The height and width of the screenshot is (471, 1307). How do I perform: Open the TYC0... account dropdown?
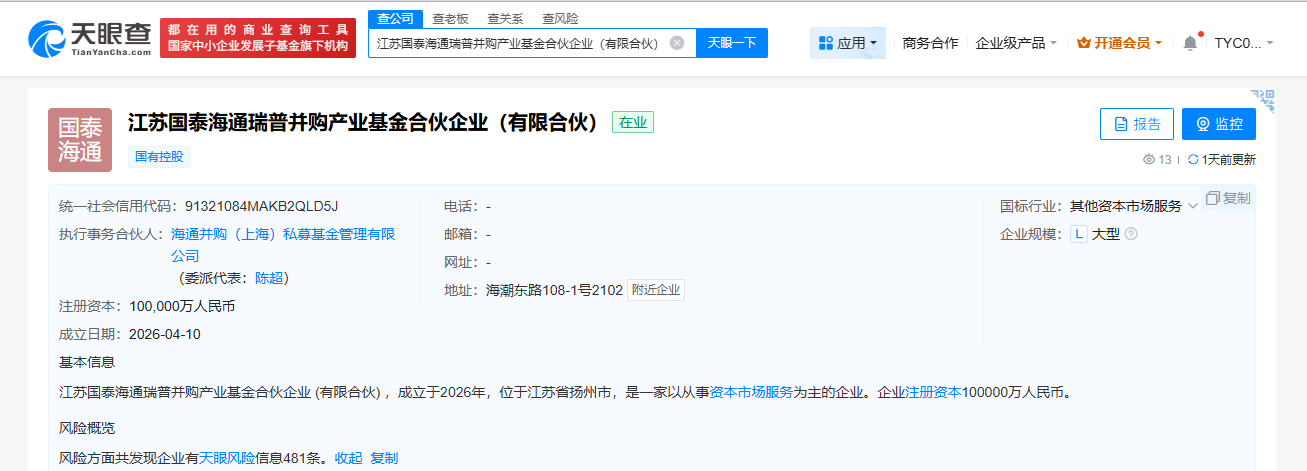coord(1243,43)
